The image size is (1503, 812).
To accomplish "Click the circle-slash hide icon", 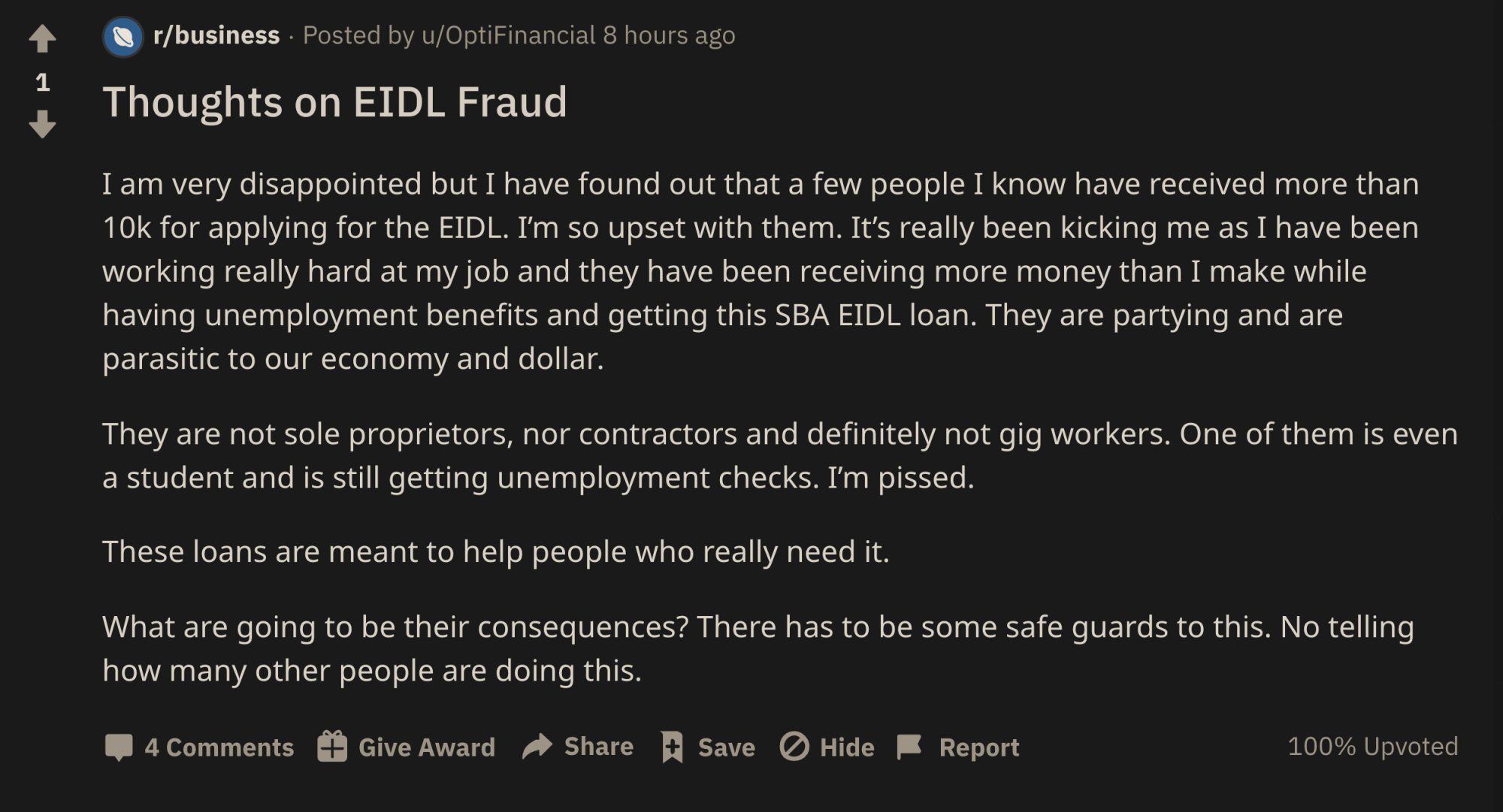I will [x=794, y=747].
